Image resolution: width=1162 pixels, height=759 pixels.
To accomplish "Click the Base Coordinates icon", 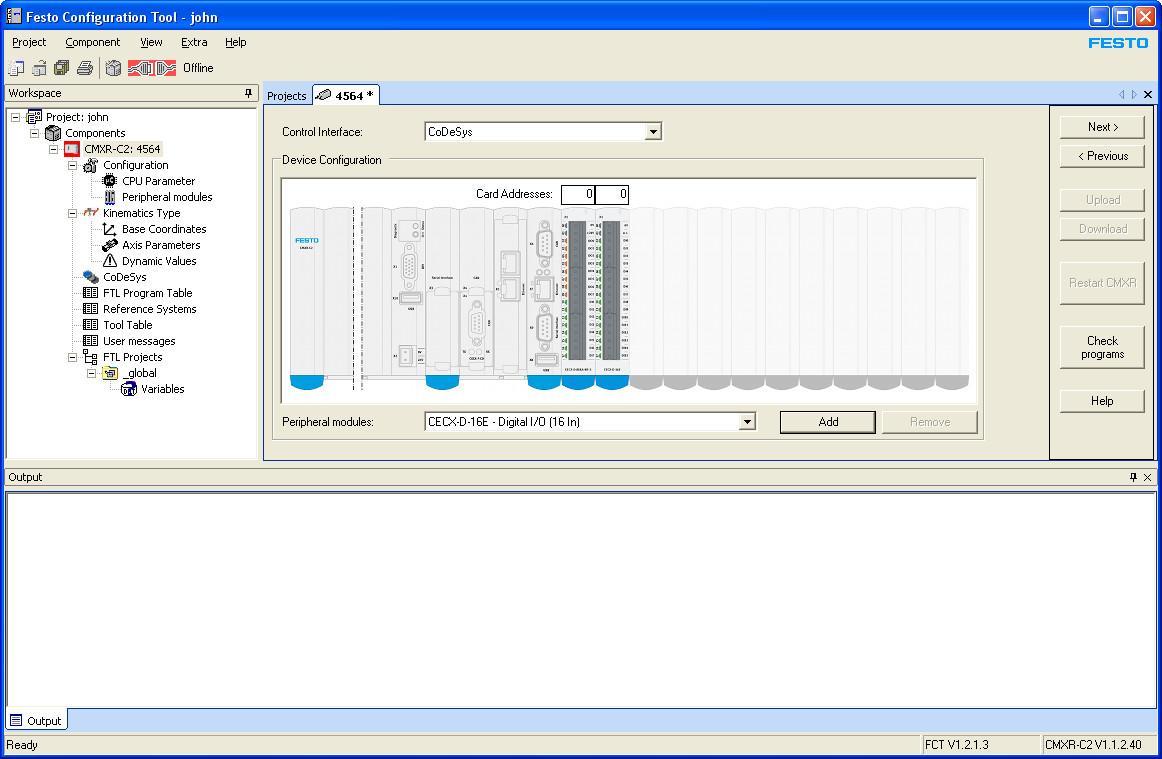I will tap(110, 229).
